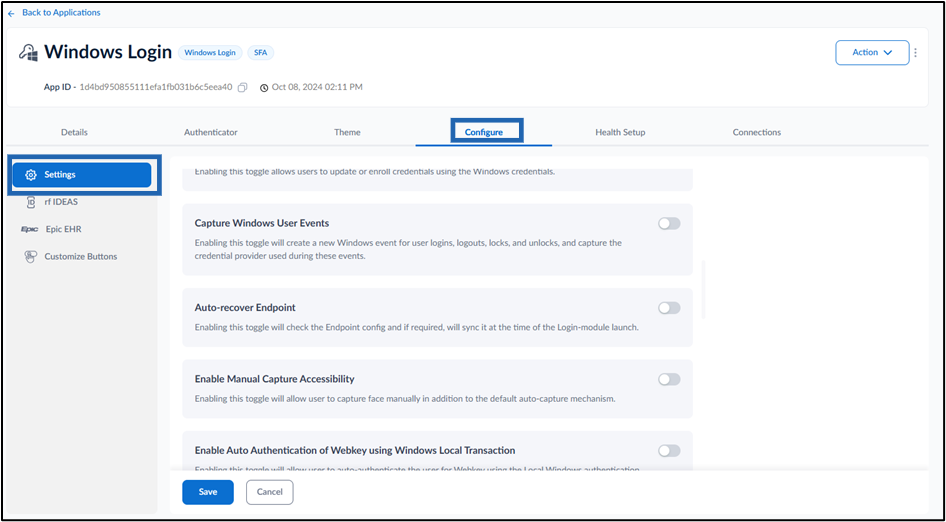The image size is (946, 522).
Task: Click the App ID value text
Action: coord(156,87)
